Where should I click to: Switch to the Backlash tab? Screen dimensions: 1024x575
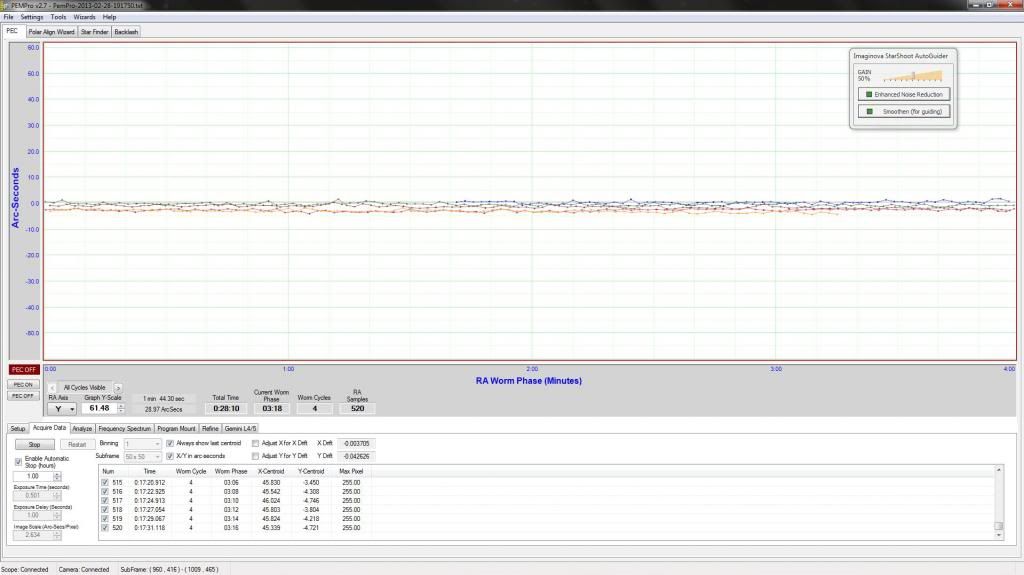(x=126, y=31)
